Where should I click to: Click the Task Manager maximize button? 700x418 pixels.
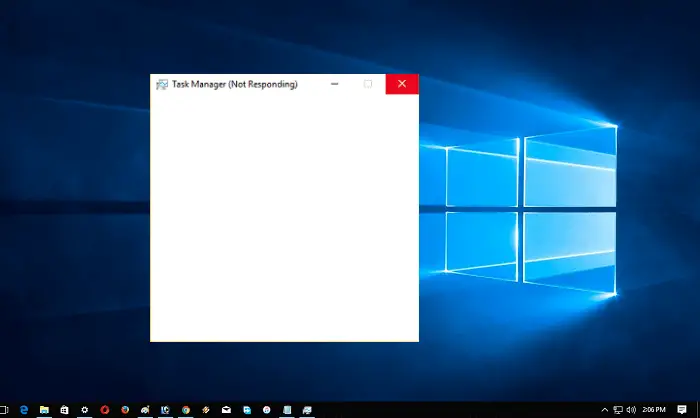368,84
